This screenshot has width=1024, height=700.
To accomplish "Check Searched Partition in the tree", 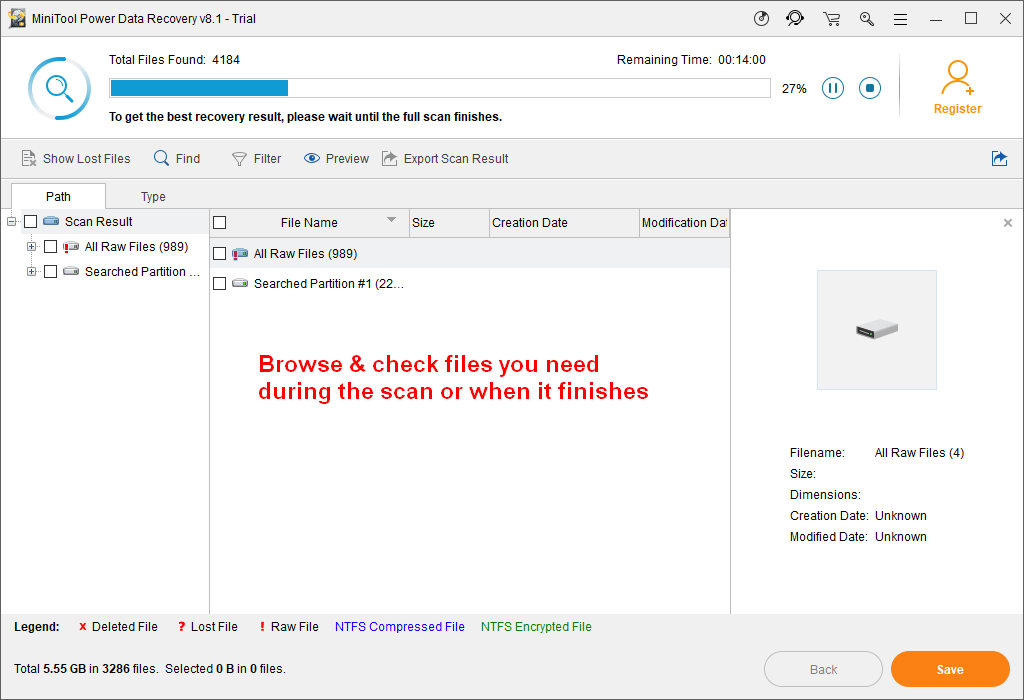I will 50,272.
